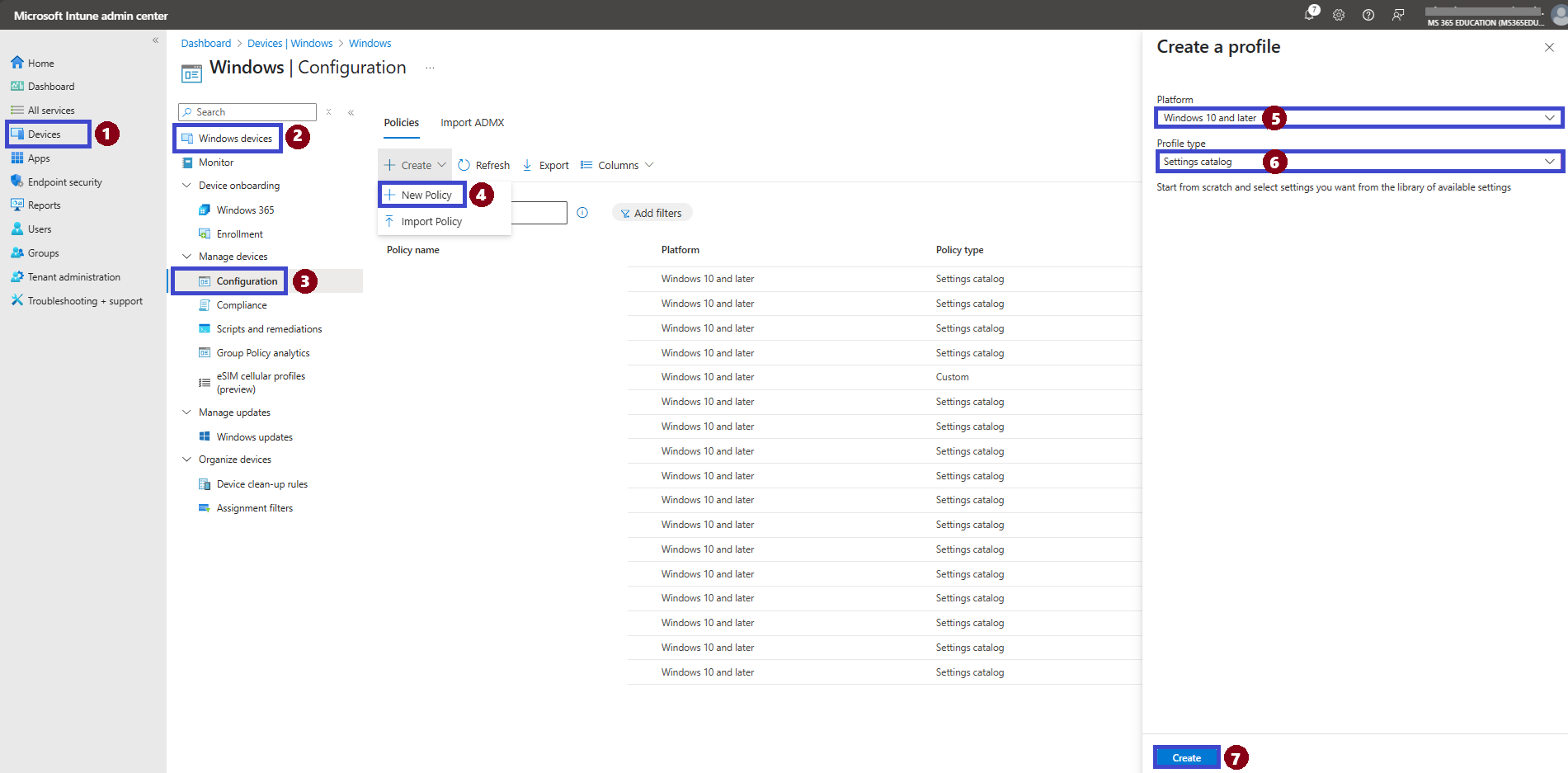The image size is (1568, 773).
Task: Open the Profile type dropdown
Action: click(1358, 162)
